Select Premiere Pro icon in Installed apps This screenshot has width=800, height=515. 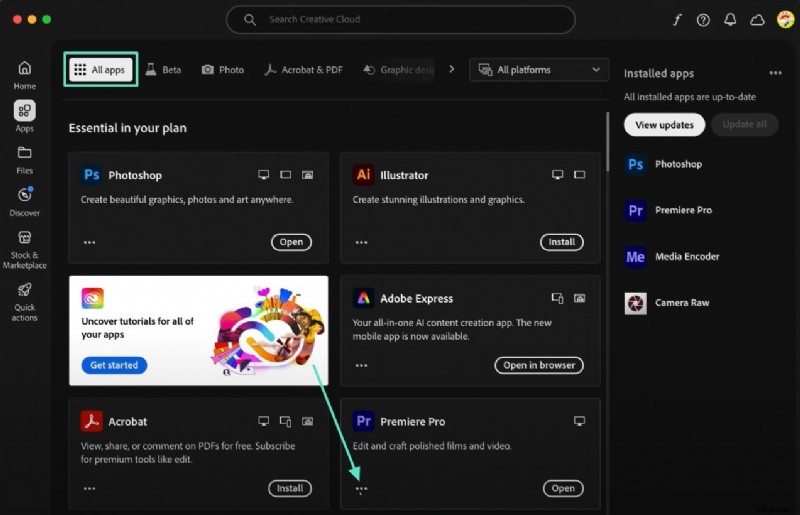(x=636, y=210)
